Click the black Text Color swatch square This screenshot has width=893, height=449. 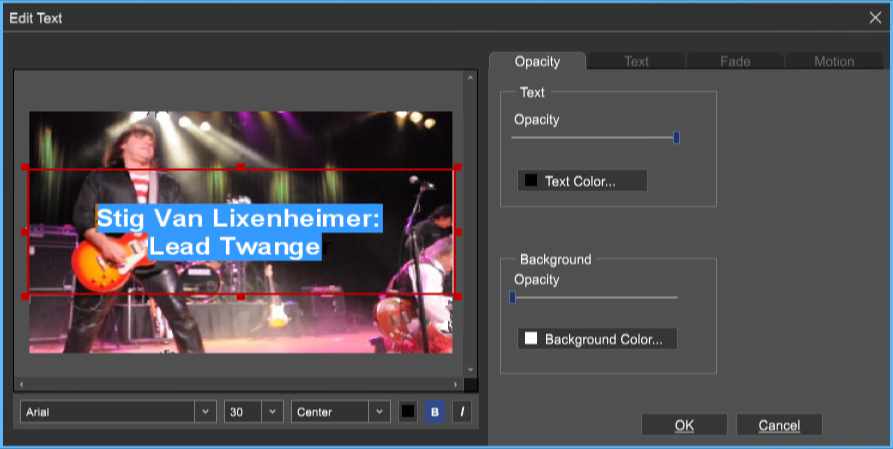click(x=531, y=181)
